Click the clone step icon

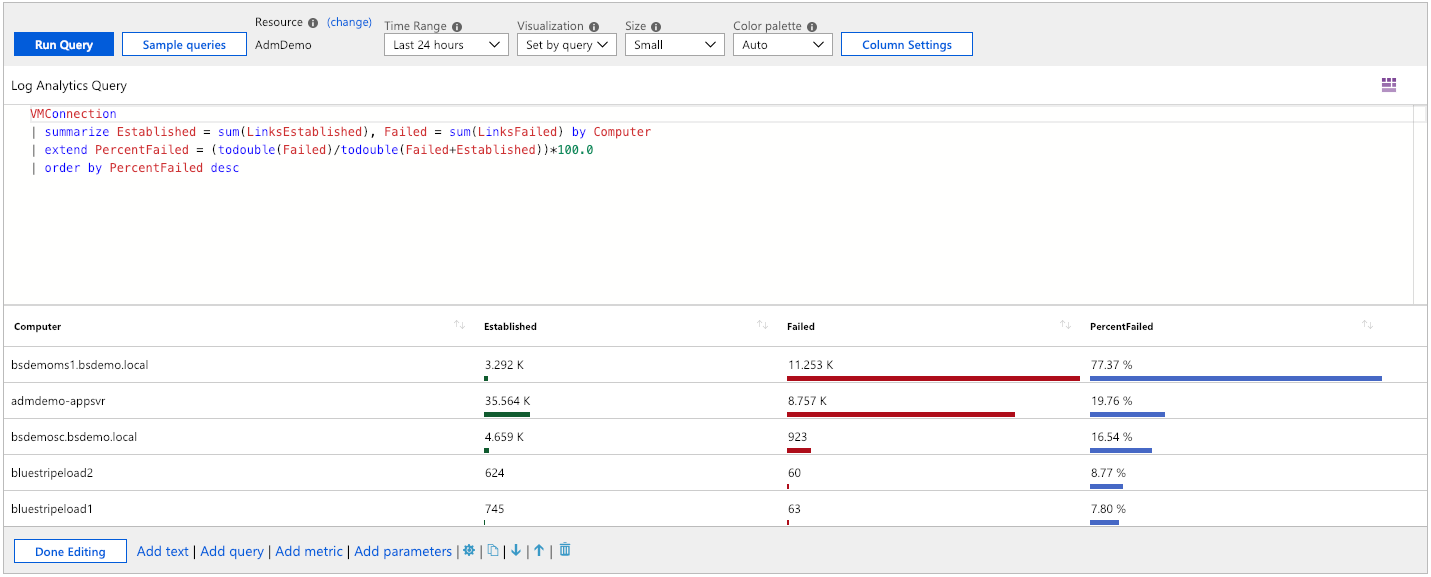pyautogui.click(x=493, y=551)
